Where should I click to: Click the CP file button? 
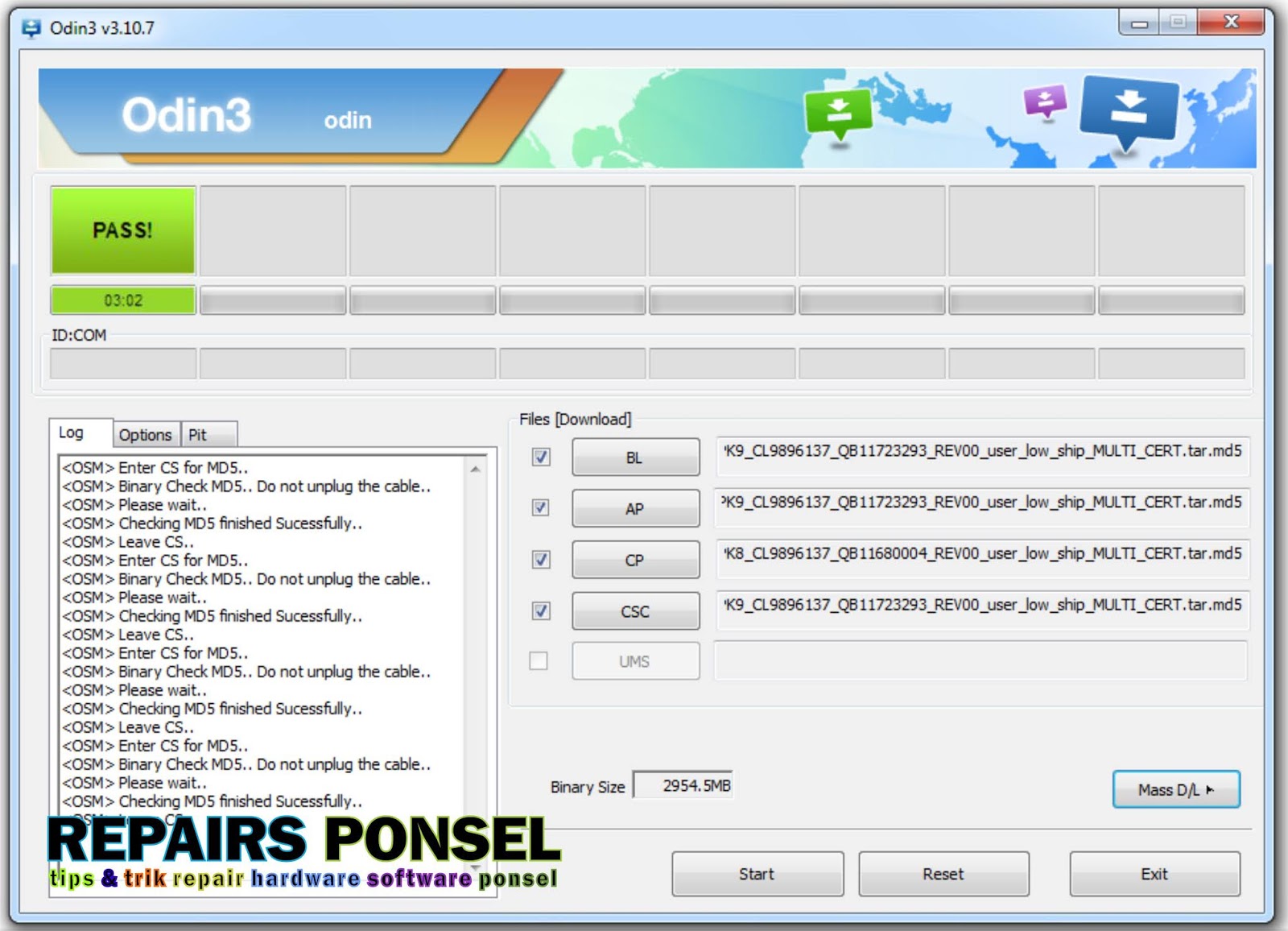tap(635, 560)
